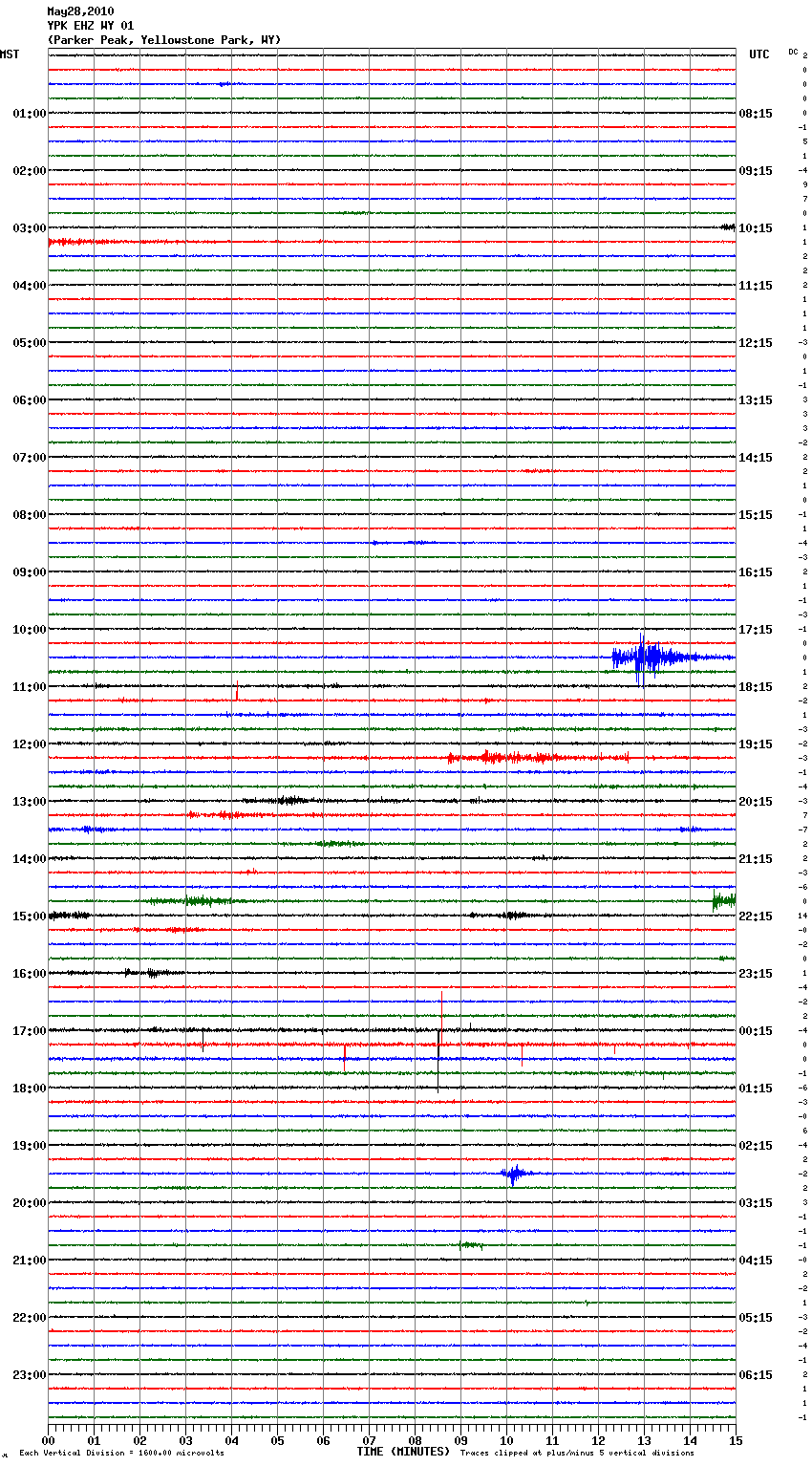Click the 14:15 UTC time label
Viewport: 812px width, 1466px height.
pos(756,458)
